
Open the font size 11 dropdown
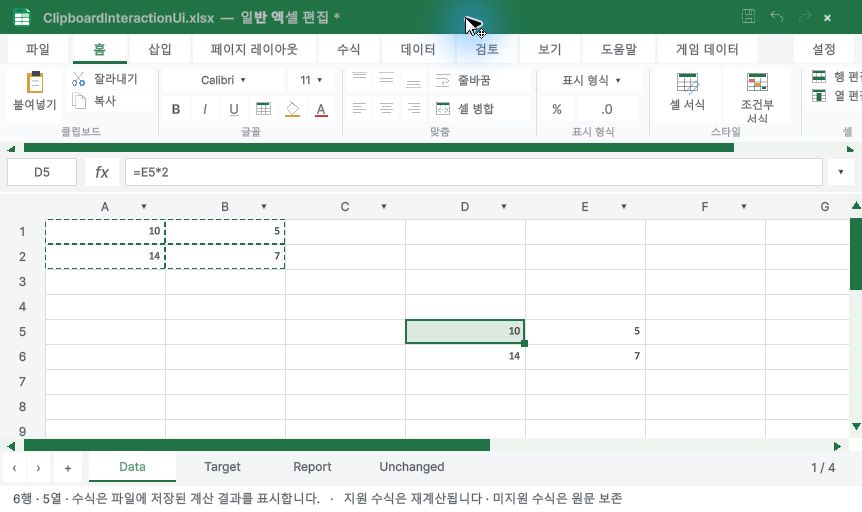click(x=311, y=80)
